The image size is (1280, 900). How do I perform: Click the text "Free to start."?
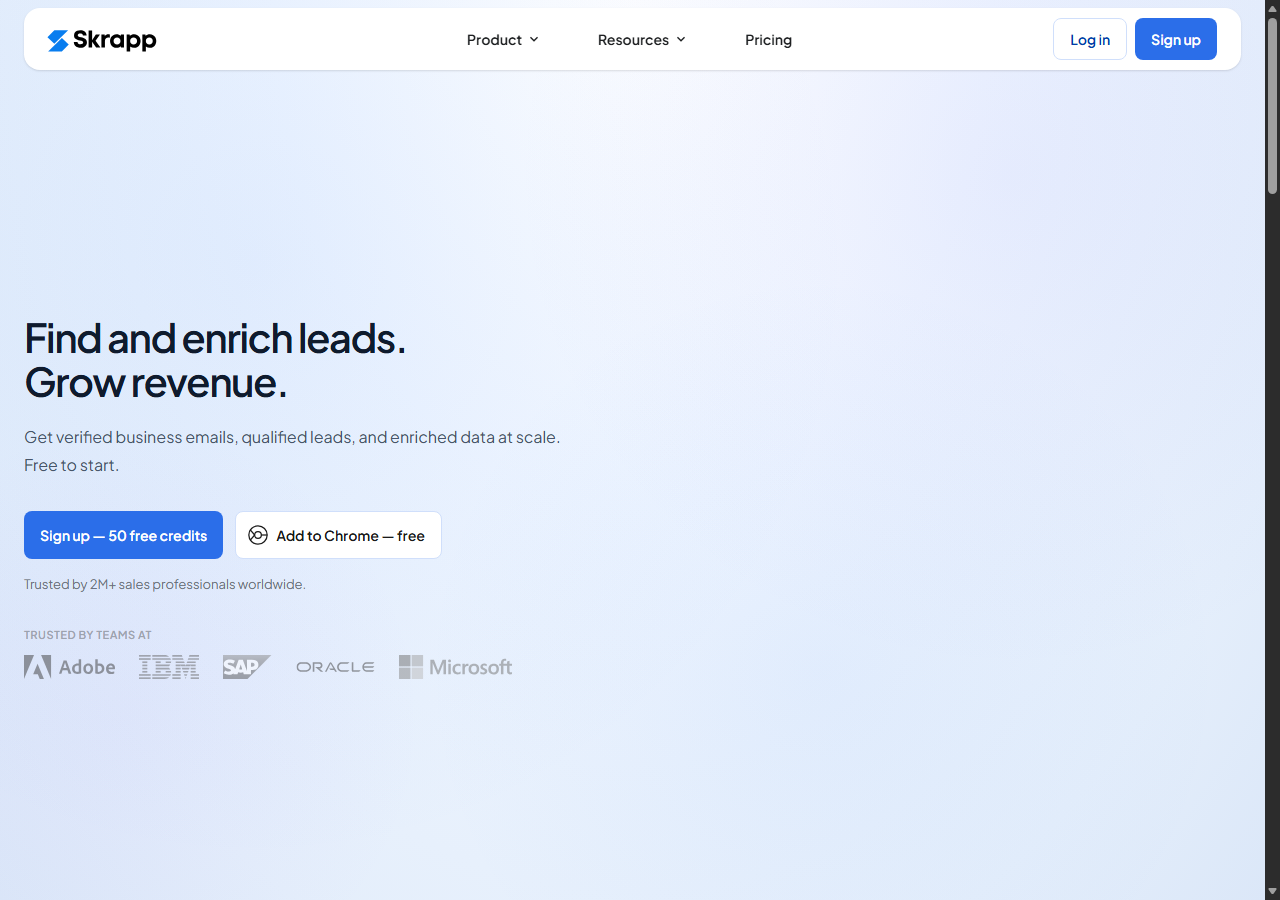tap(71, 465)
